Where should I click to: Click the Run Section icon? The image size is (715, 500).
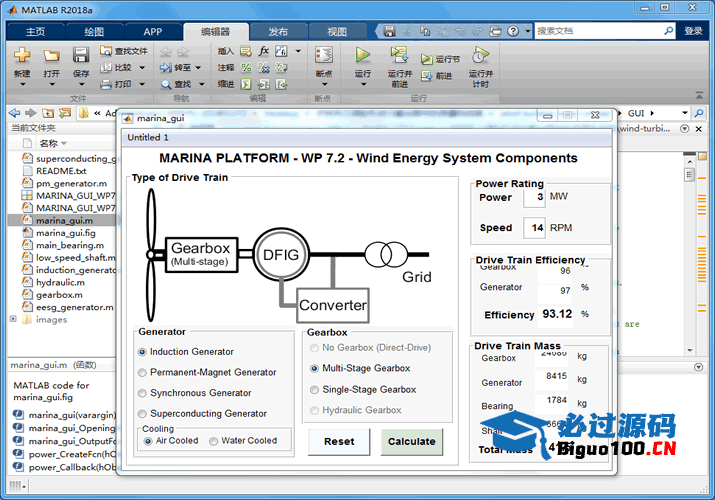pyautogui.click(x=426, y=59)
